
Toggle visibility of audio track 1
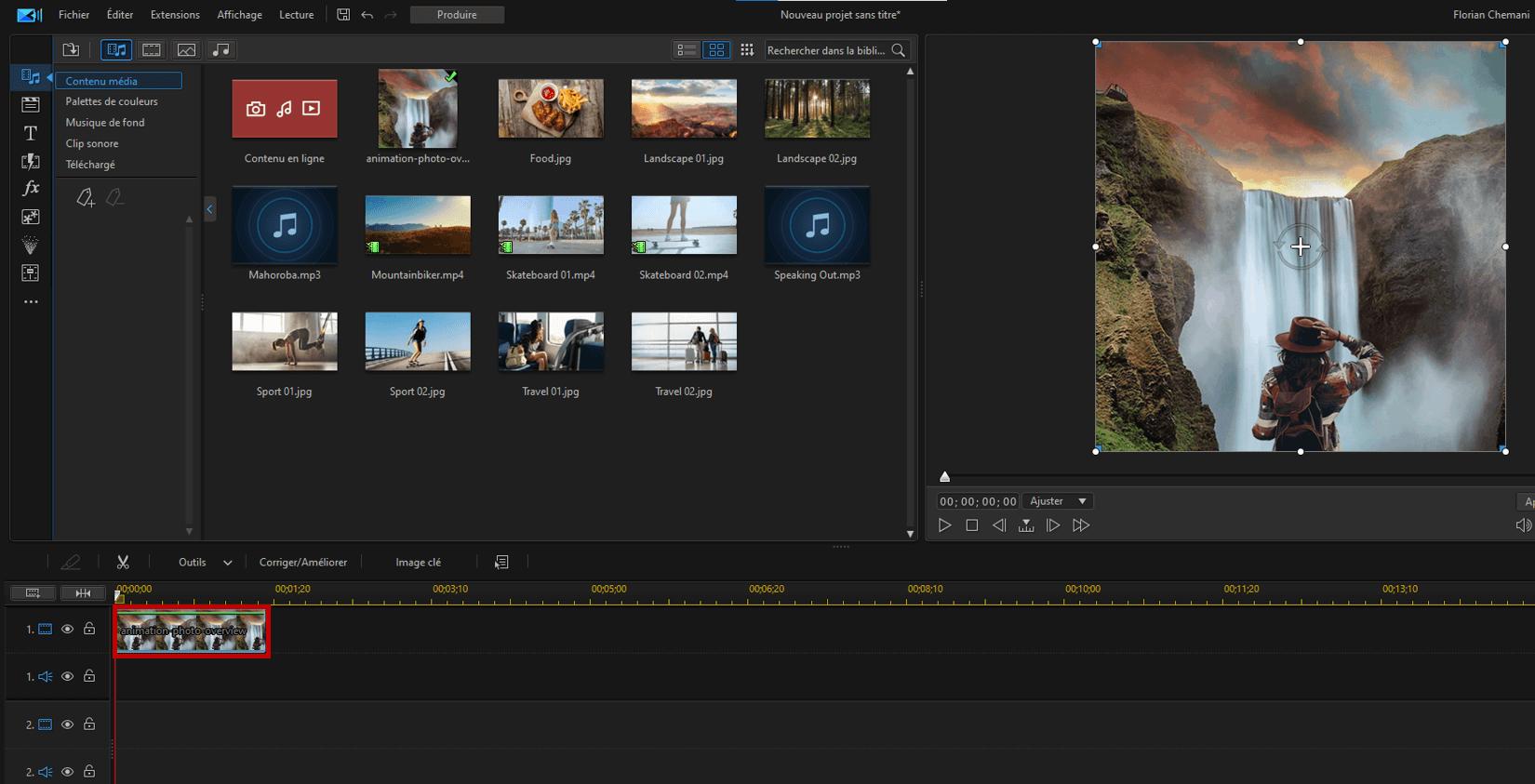[67, 677]
